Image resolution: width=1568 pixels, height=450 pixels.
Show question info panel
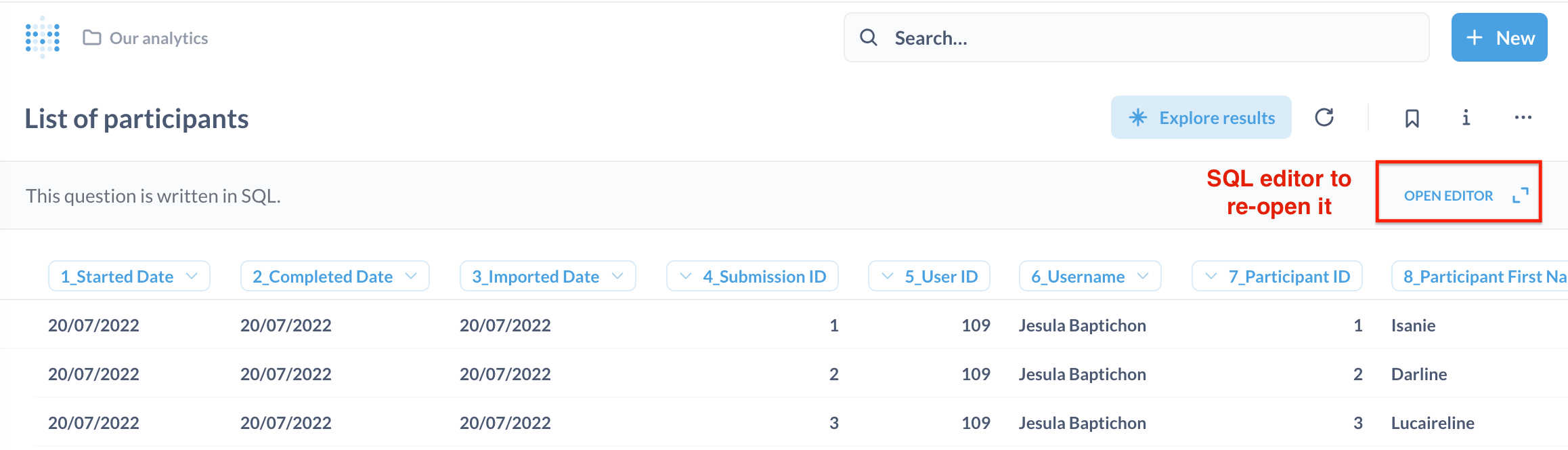click(1466, 118)
